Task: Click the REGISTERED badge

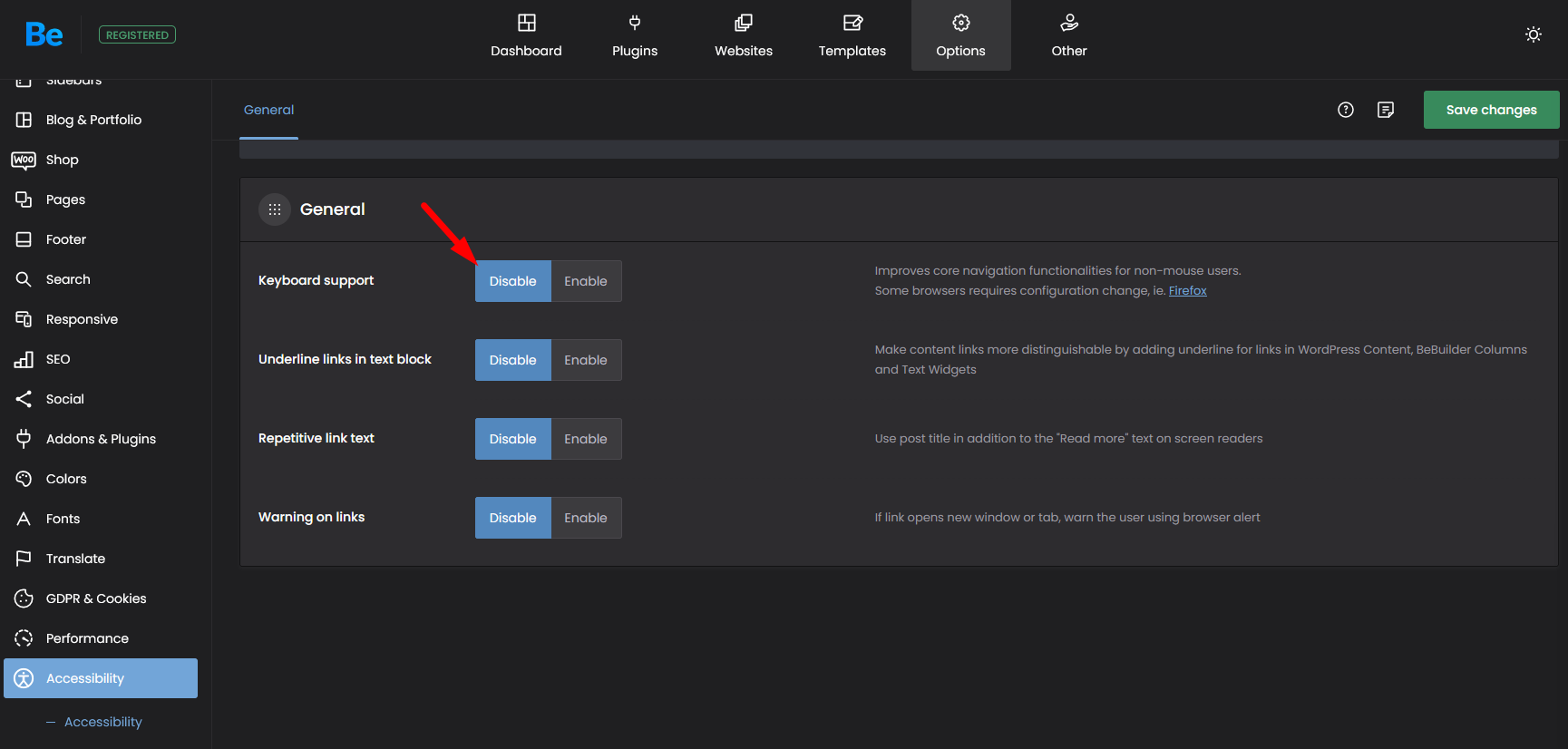Action: (137, 35)
